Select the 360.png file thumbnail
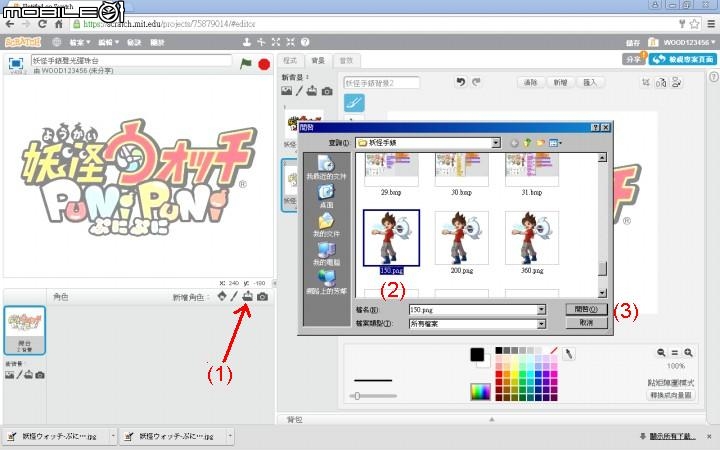Screen dimensions: 720x450 pos(532,238)
